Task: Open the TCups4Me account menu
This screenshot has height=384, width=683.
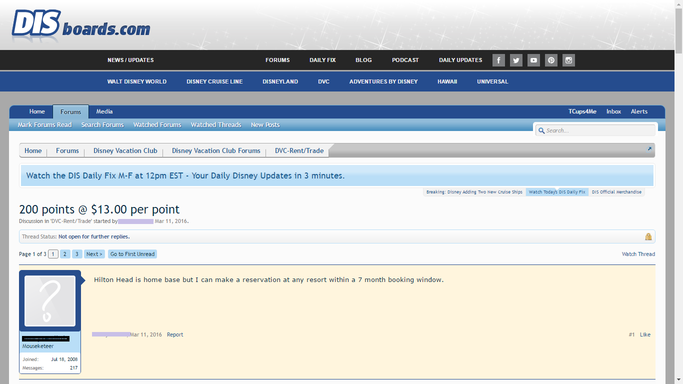Action: tap(582, 111)
